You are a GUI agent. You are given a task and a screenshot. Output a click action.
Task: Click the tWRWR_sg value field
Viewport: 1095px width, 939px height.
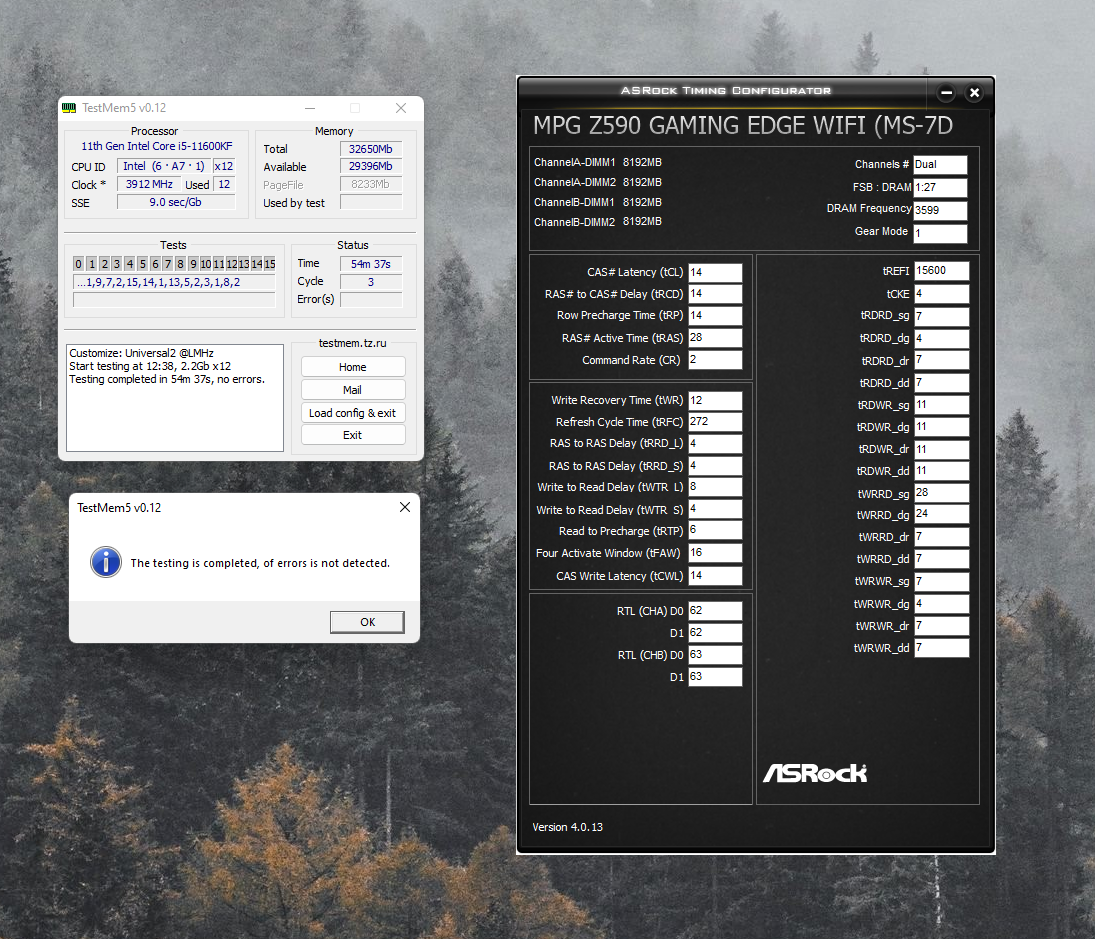(941, 582)
